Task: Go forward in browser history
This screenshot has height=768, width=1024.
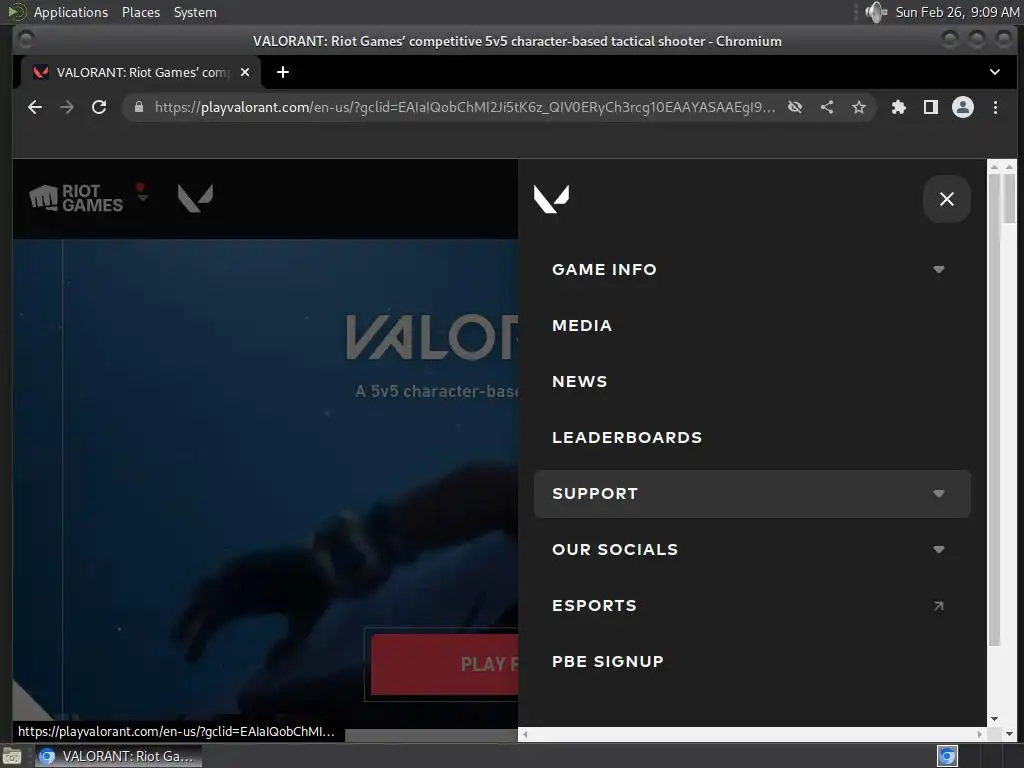Action: pyautogui.click(x=67, y=107)
